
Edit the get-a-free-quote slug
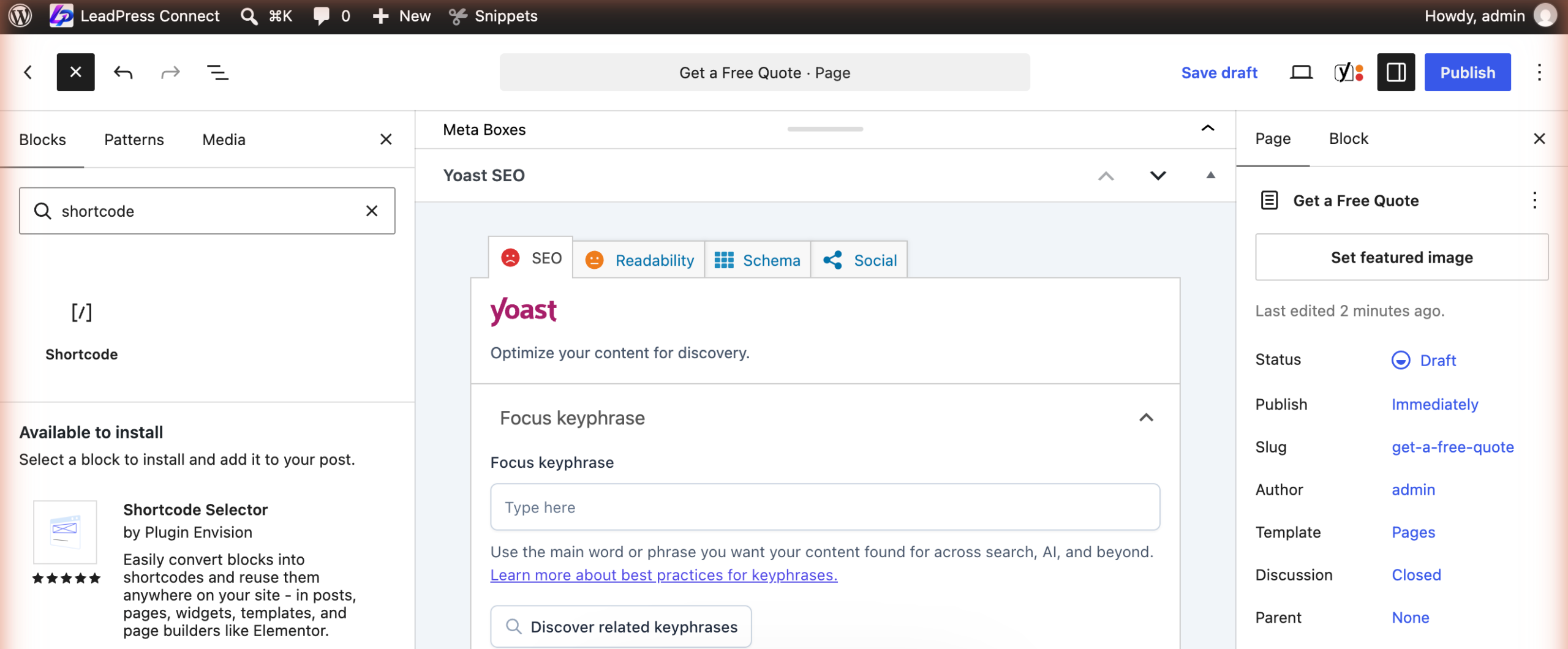click(x=1452, y=447)
